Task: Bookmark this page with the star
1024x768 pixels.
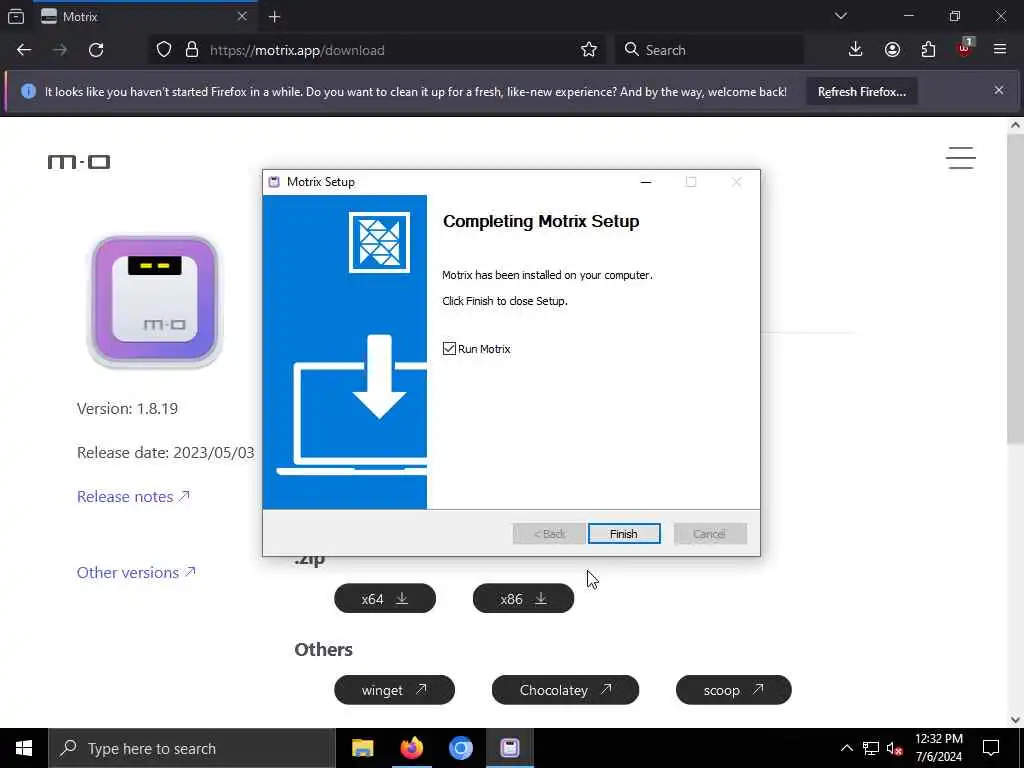Action: 589,50
